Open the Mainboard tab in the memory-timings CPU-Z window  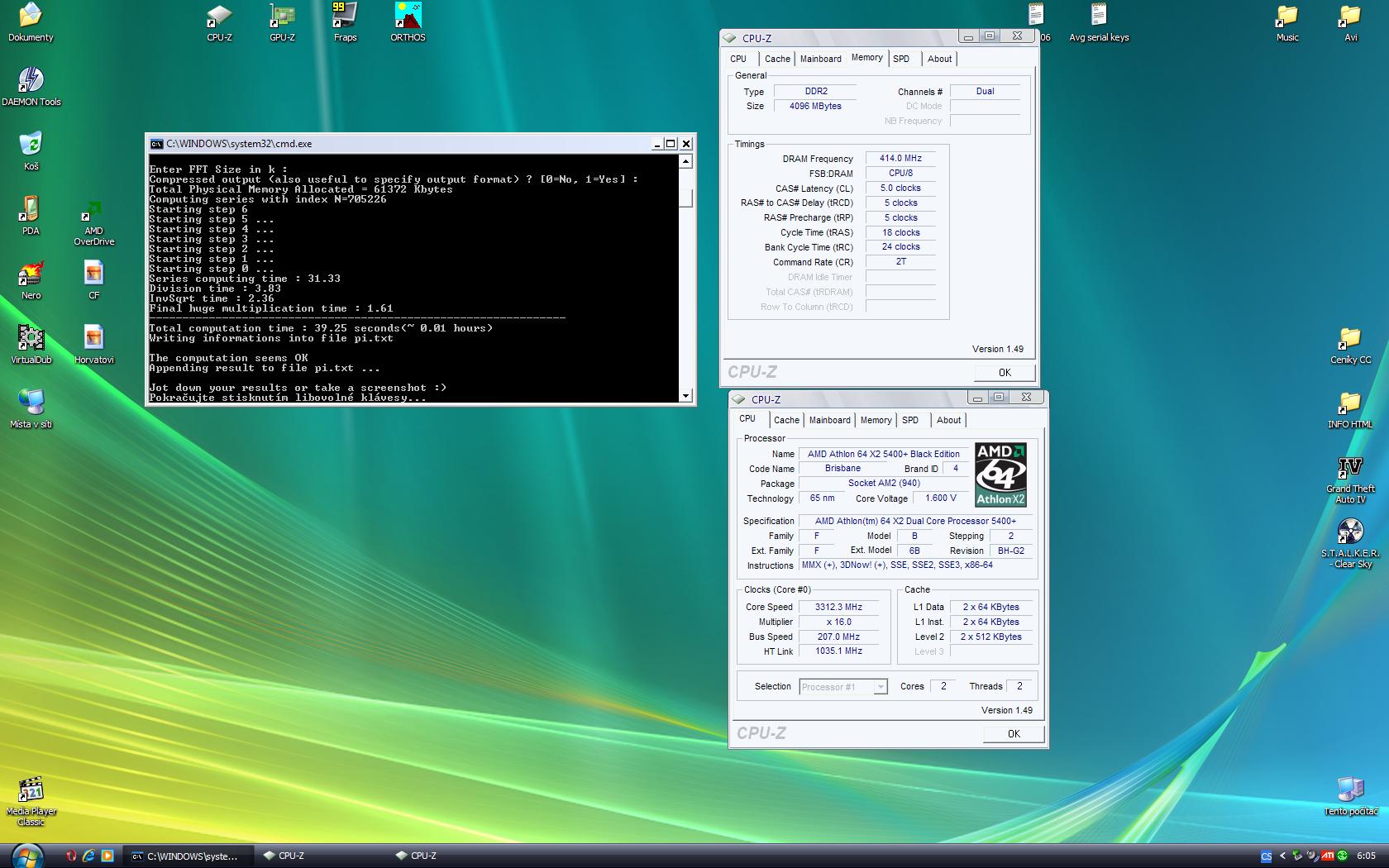(820, 59)
